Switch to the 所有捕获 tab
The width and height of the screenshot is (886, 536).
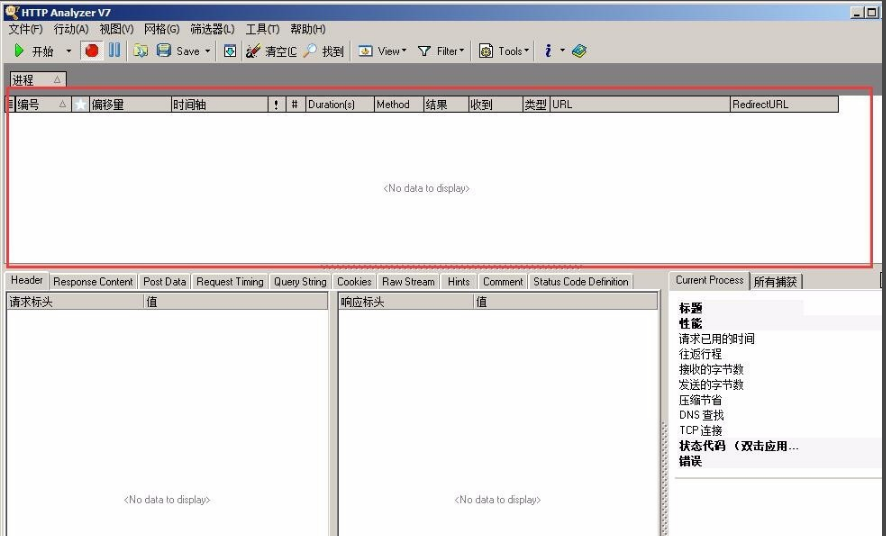(775, 281)
